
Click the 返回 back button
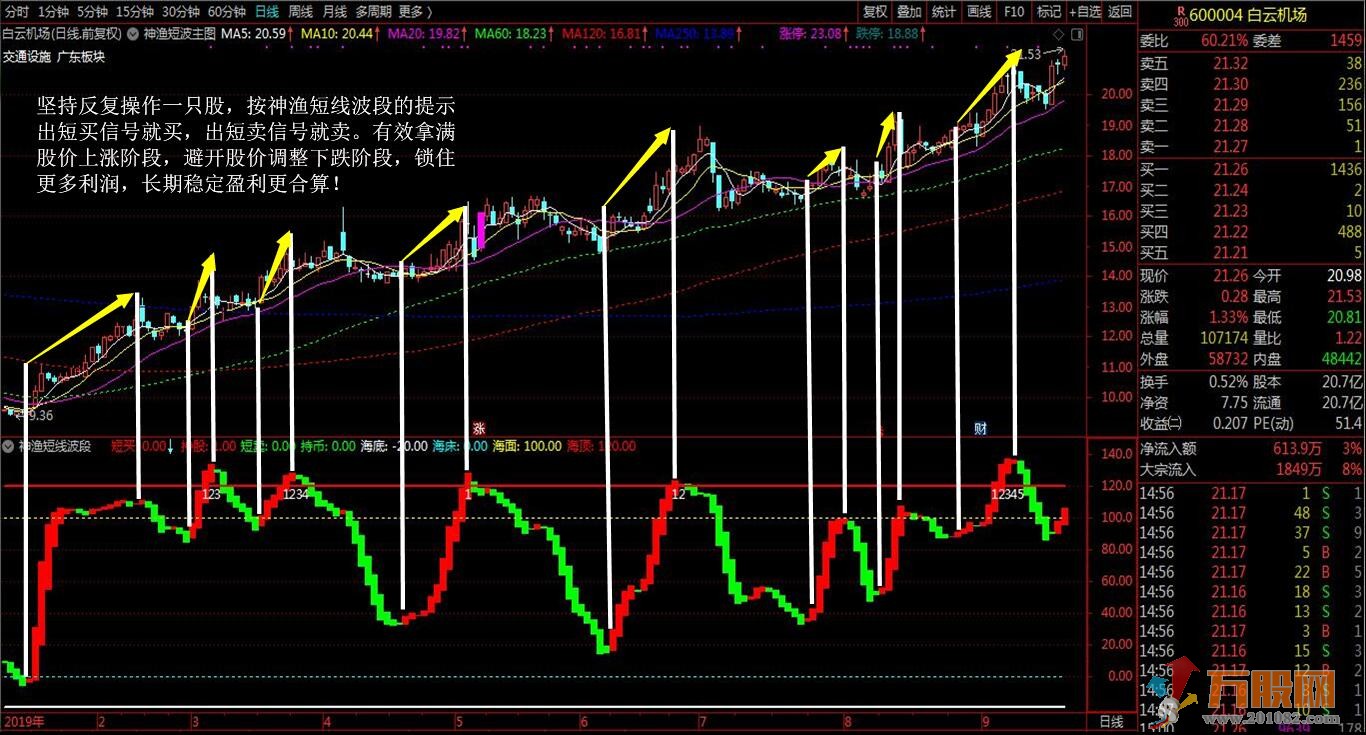[x=1121, y=11]
